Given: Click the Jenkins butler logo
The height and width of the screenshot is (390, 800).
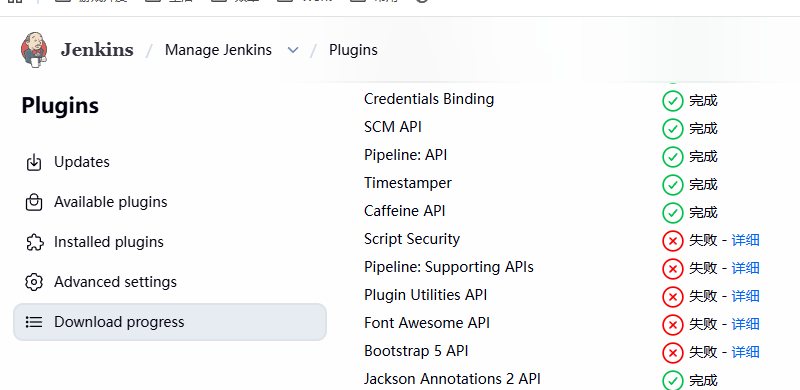Looking at the screenshot, I should pos(34,50).
